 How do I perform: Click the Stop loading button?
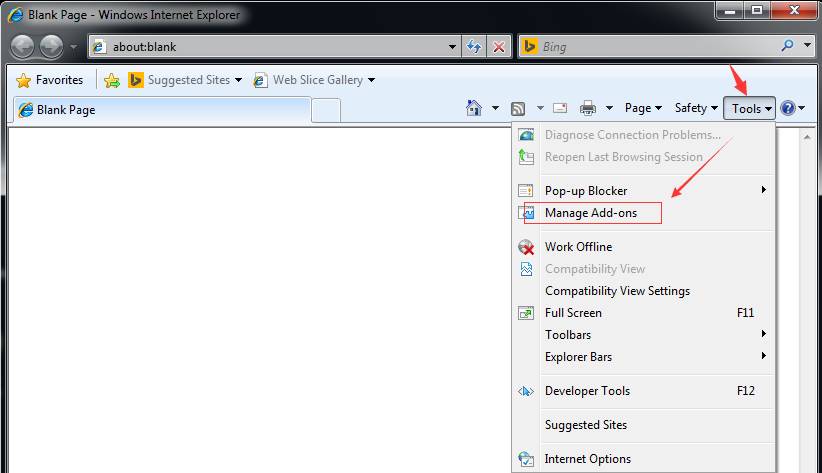pos(499,47)
